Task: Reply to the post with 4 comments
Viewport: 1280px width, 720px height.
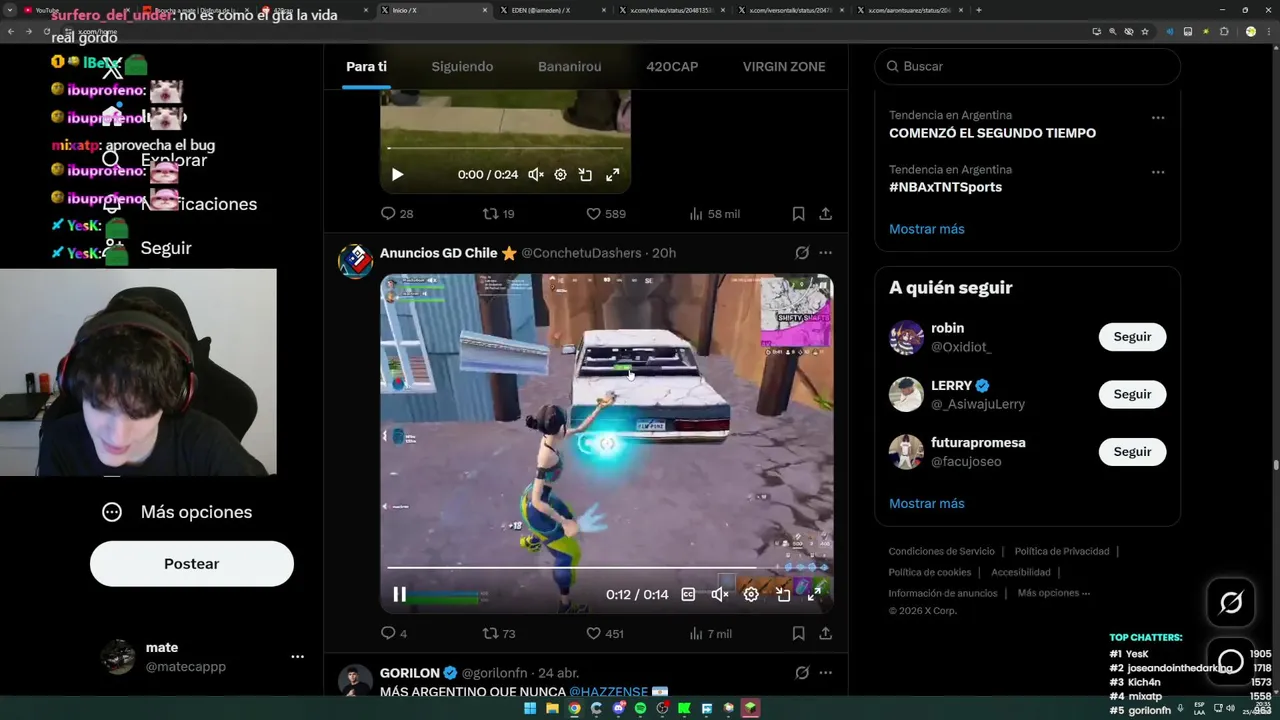Action: coord(394,633)
